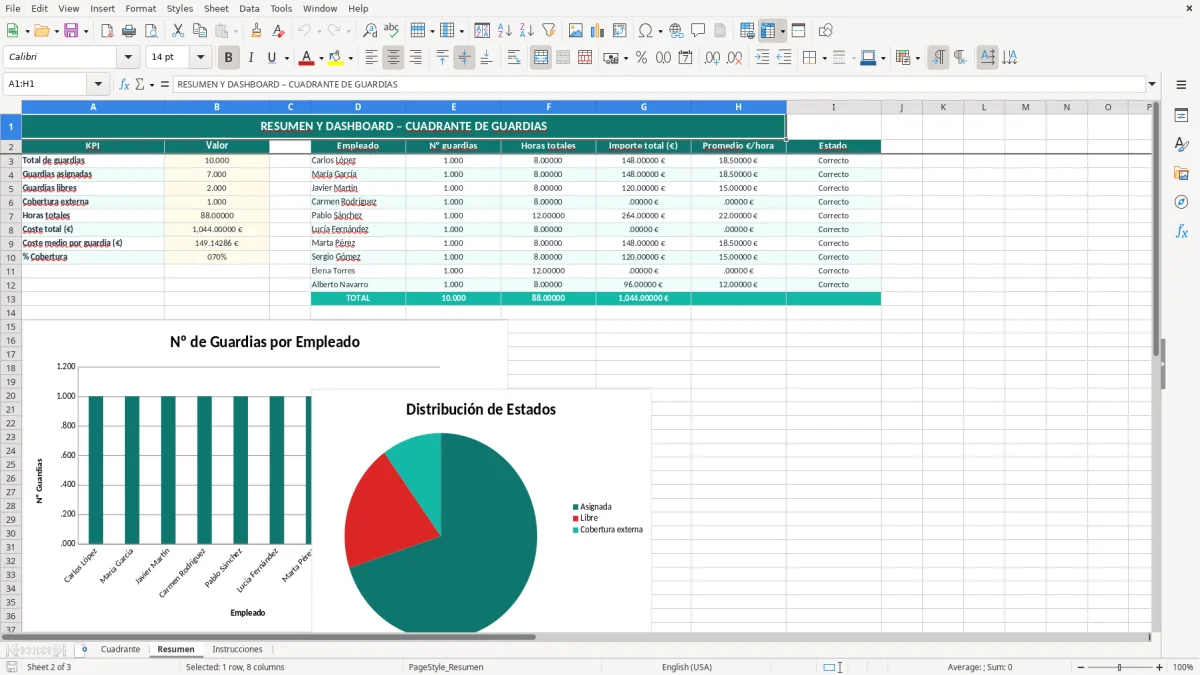This screenshot has height=675, width=1200.
Task: Toggle Align Left
Action: tap(371, 58)
